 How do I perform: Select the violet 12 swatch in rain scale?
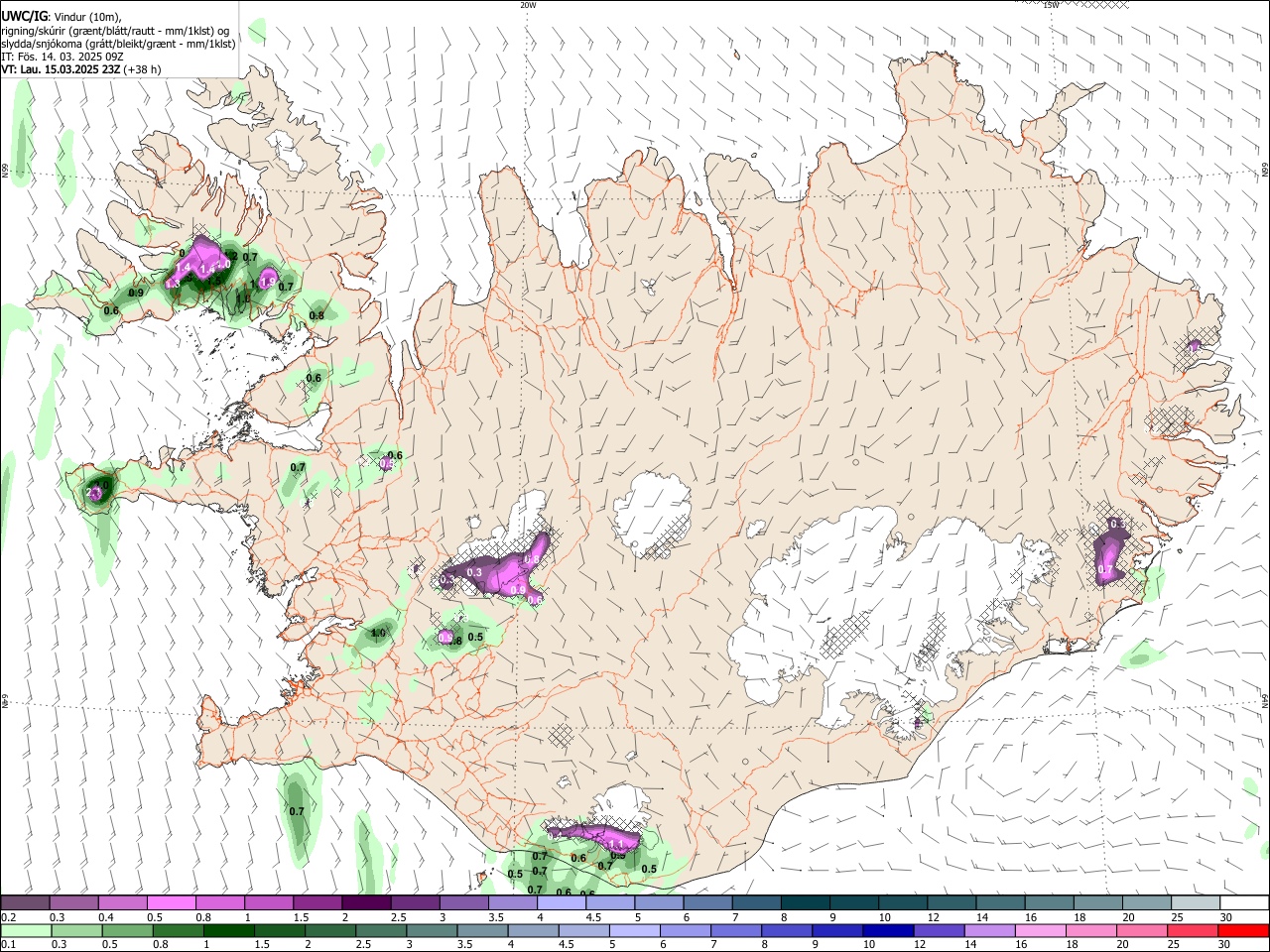click(x=939, y=930)
